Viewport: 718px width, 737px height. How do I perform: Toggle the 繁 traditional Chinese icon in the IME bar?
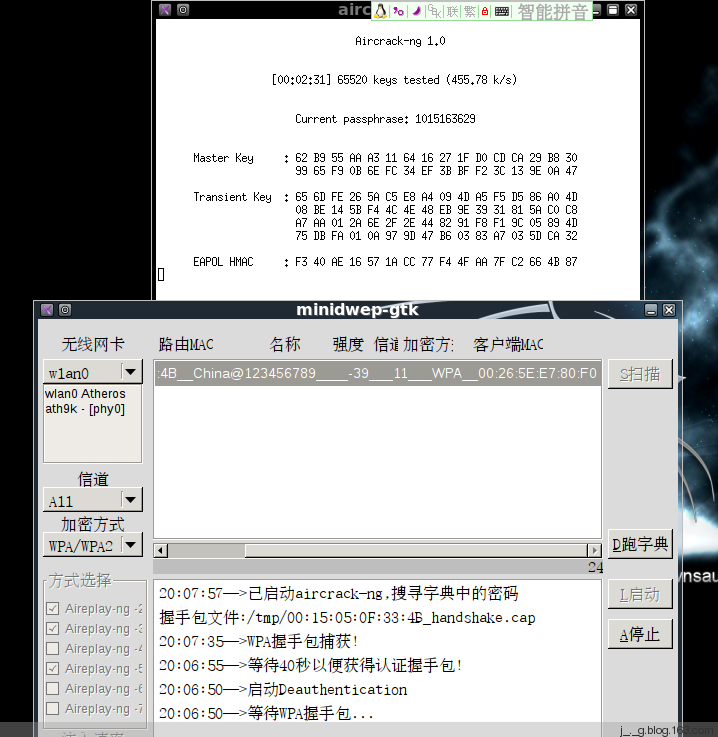[x=469, y=11]
